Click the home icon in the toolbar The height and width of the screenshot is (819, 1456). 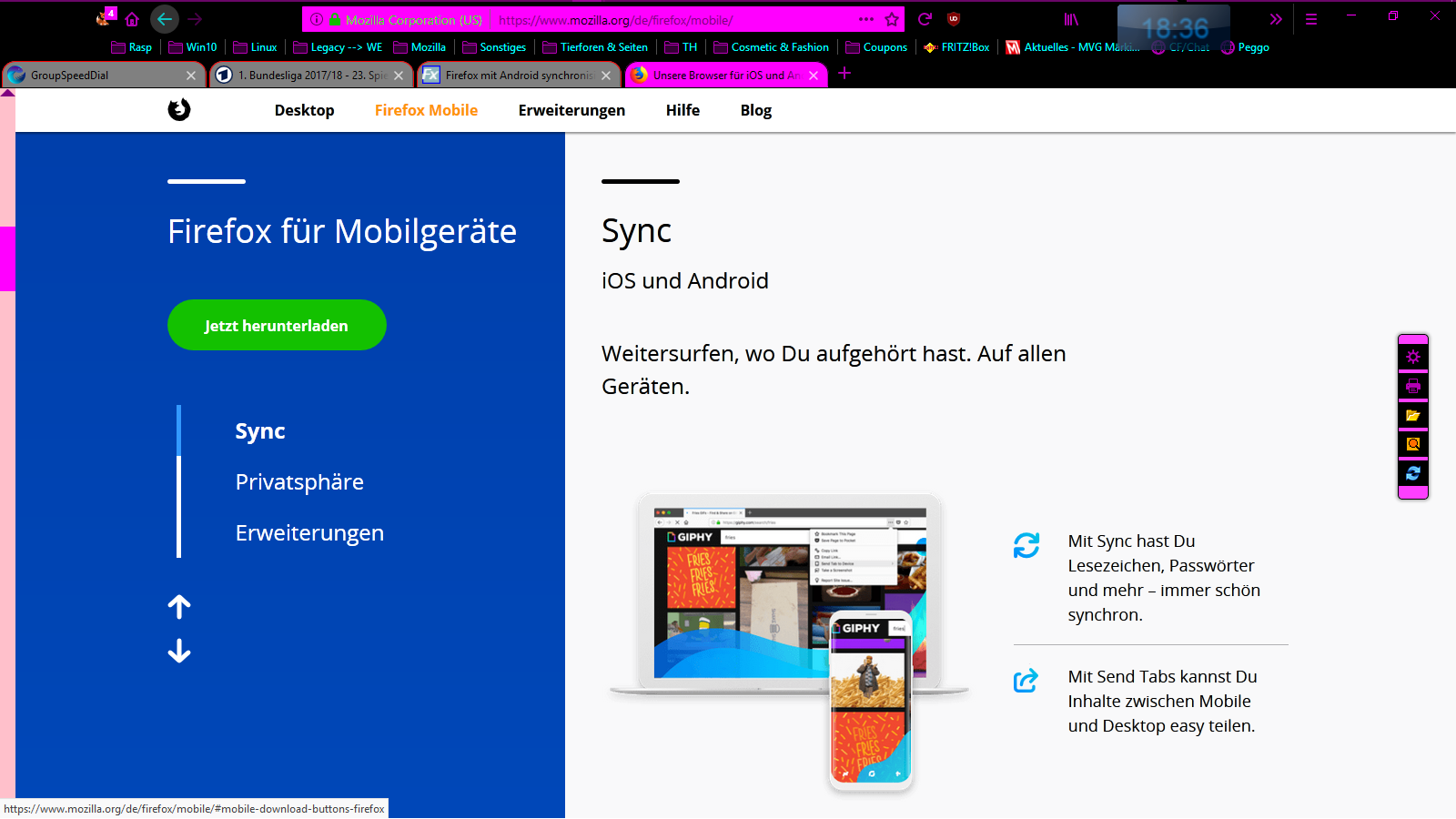(132, 19)
